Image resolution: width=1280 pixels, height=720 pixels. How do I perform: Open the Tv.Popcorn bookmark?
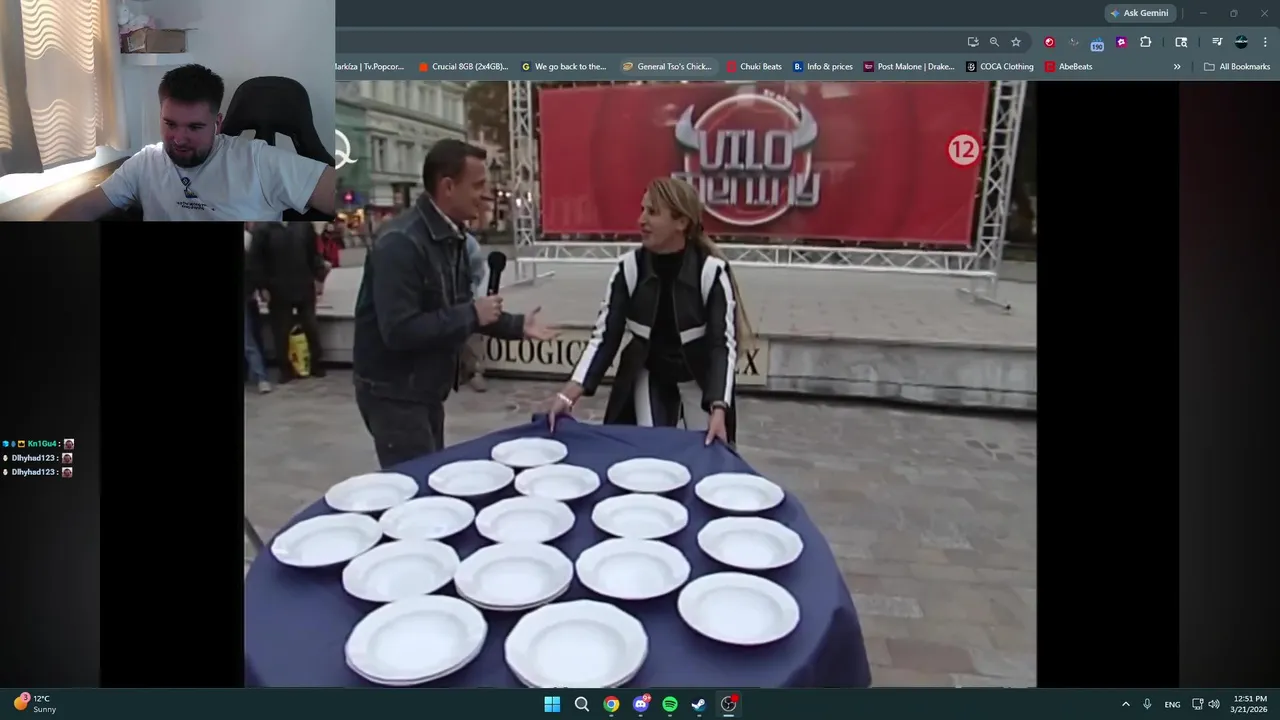point(369,67)
